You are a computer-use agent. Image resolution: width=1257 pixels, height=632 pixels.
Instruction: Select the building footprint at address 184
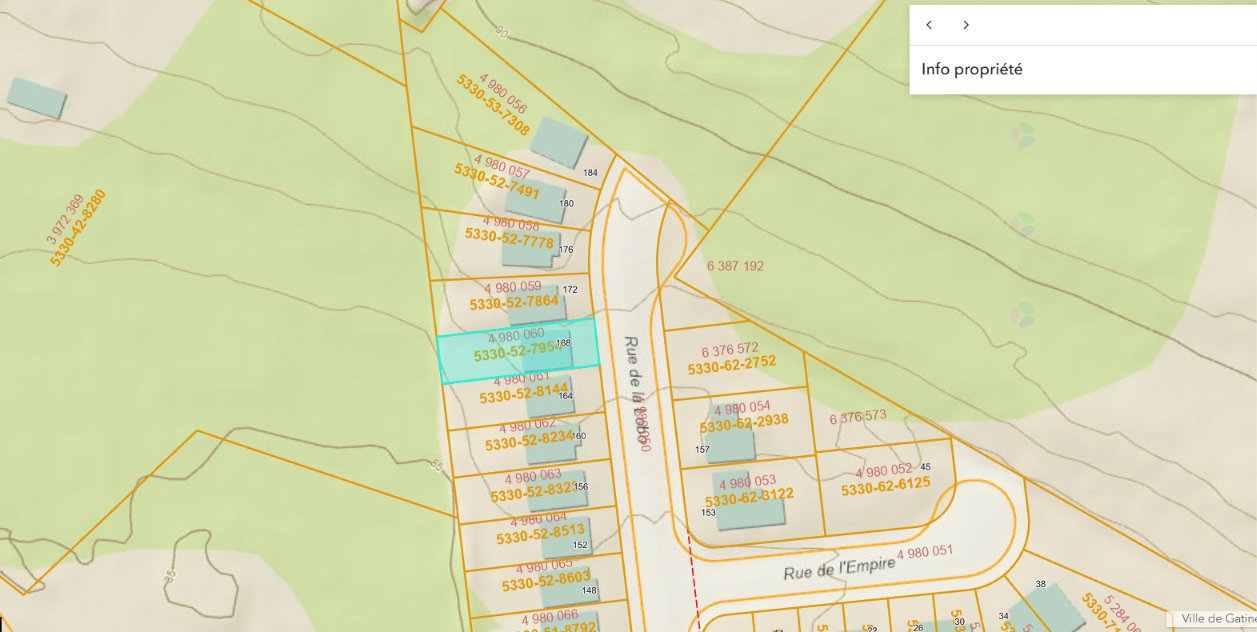pyautogui.click(x=558, y=142)
